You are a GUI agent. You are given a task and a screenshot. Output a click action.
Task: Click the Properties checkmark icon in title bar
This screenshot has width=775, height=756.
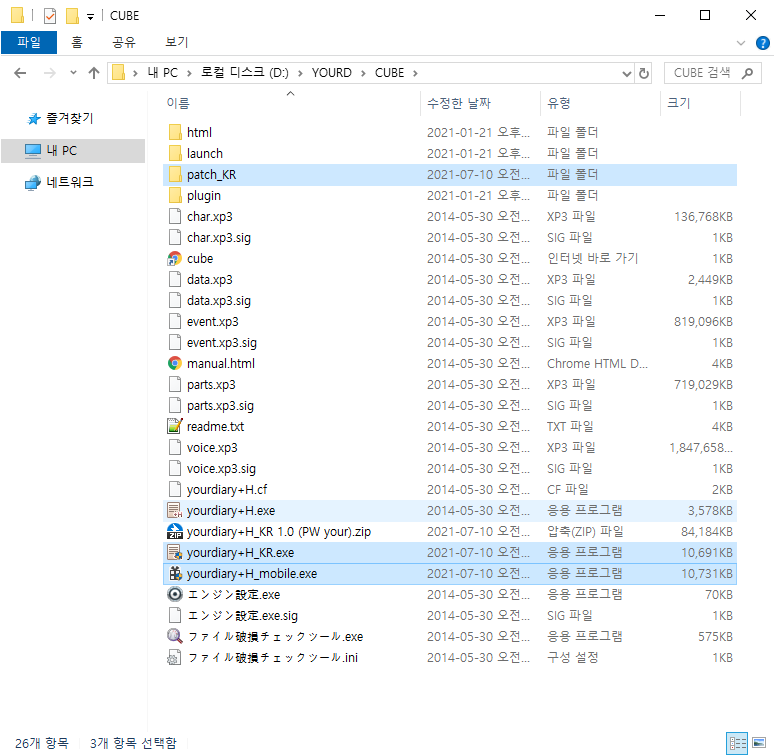coord(50,16)
